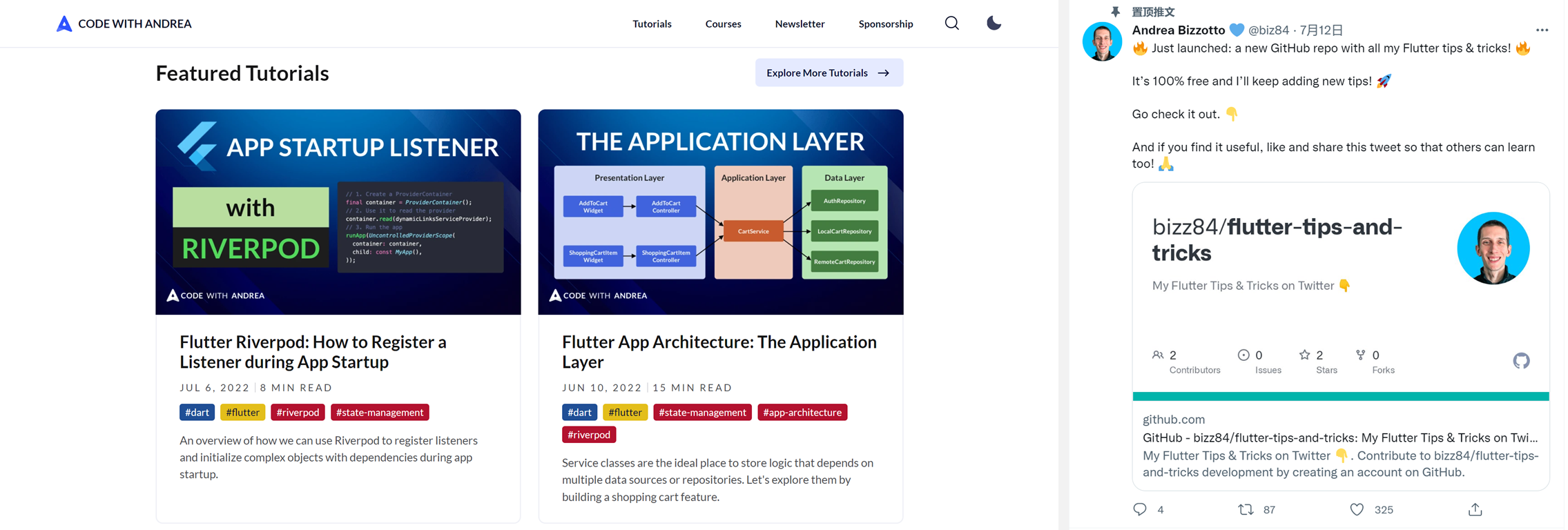Select #dart tag on Application Layer card
Screen dimensions: 1568x530
(x=579, y=412)
